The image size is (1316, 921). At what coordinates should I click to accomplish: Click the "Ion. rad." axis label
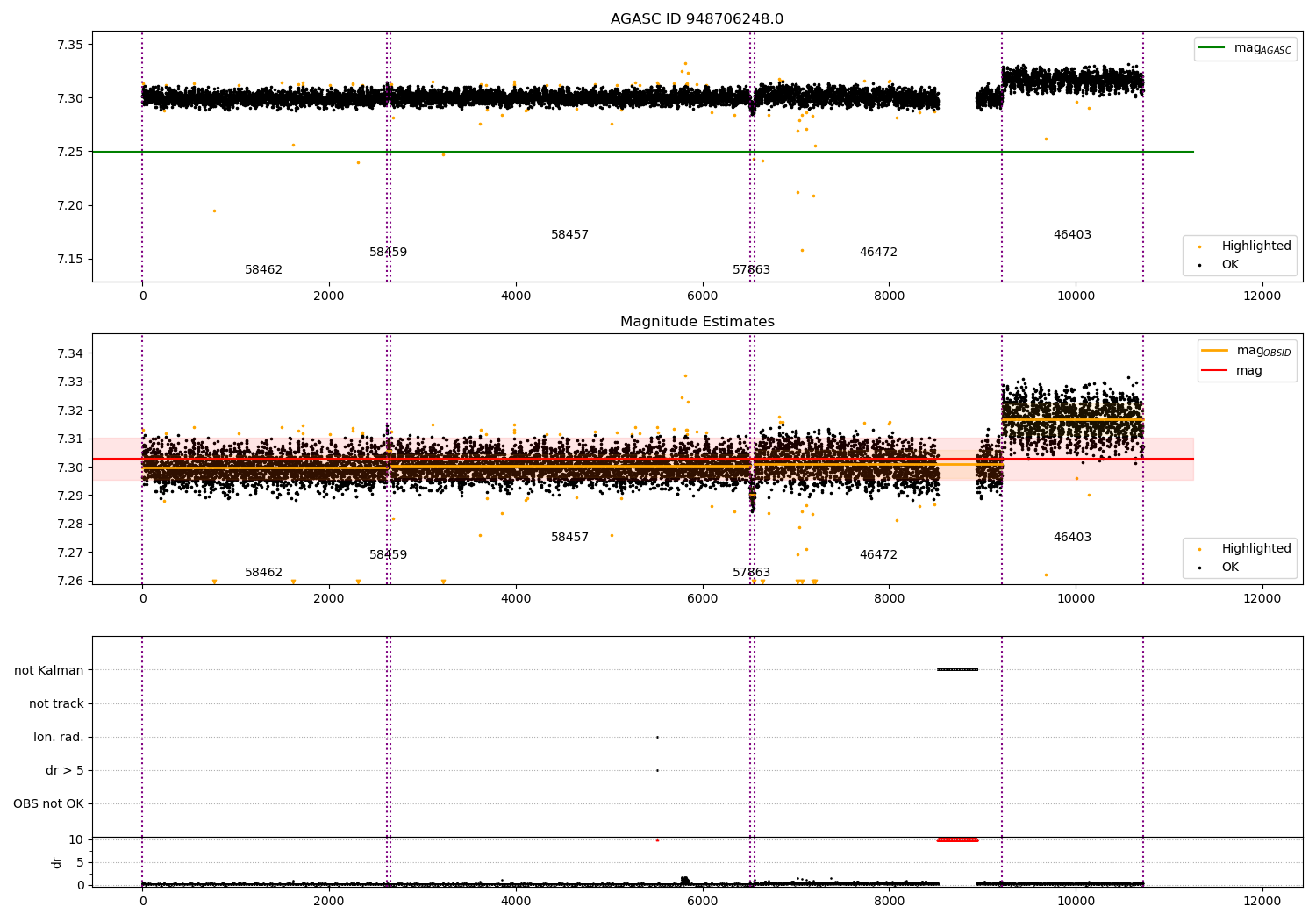[x=59, y=737]
